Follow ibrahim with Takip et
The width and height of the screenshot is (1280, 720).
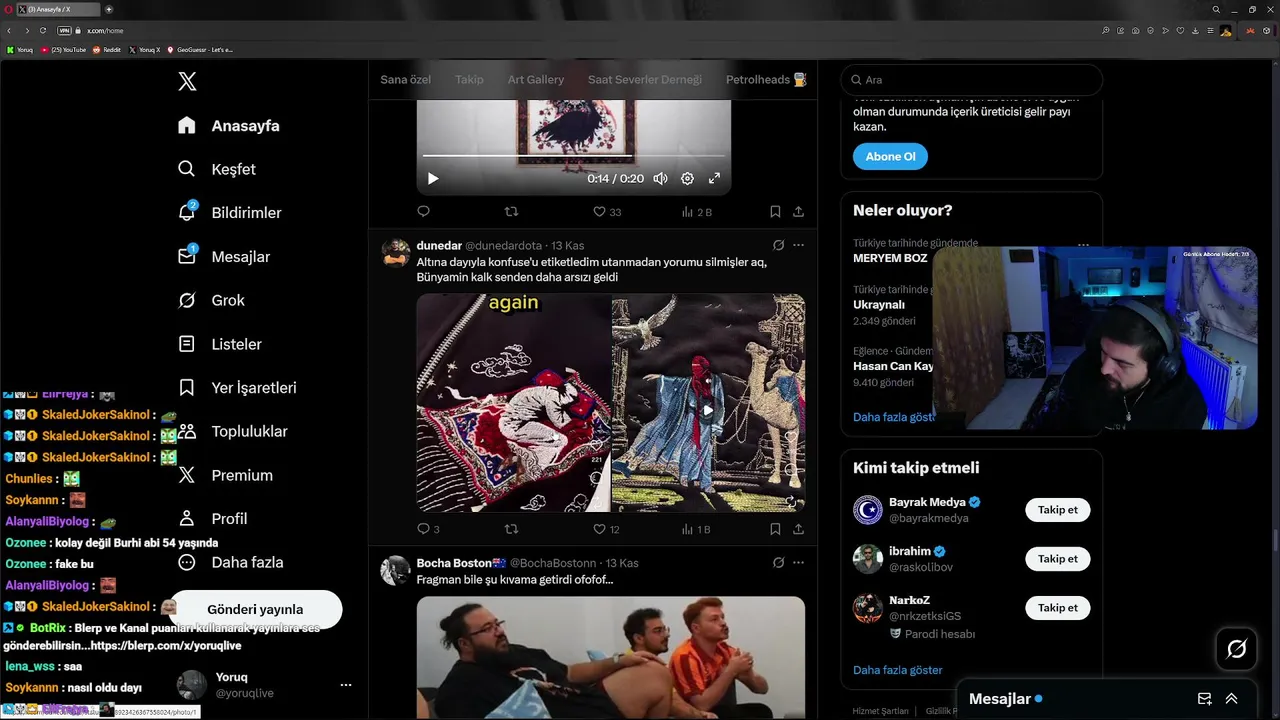1058,559
